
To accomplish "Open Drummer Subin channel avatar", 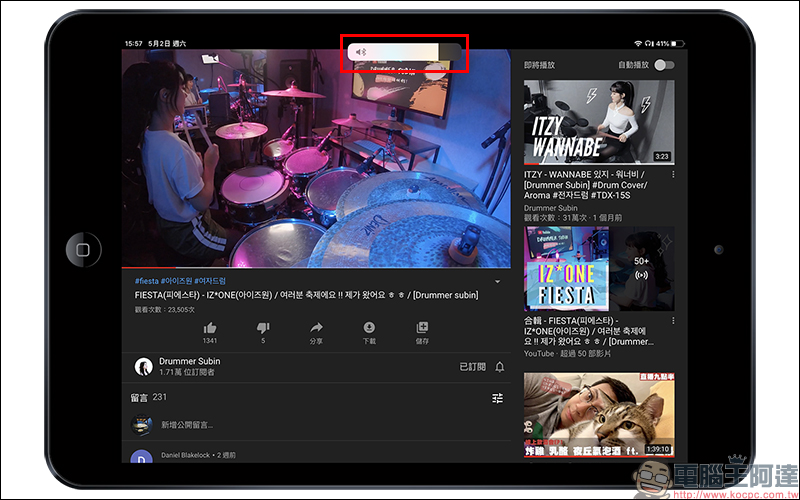I will pos(143,366).
